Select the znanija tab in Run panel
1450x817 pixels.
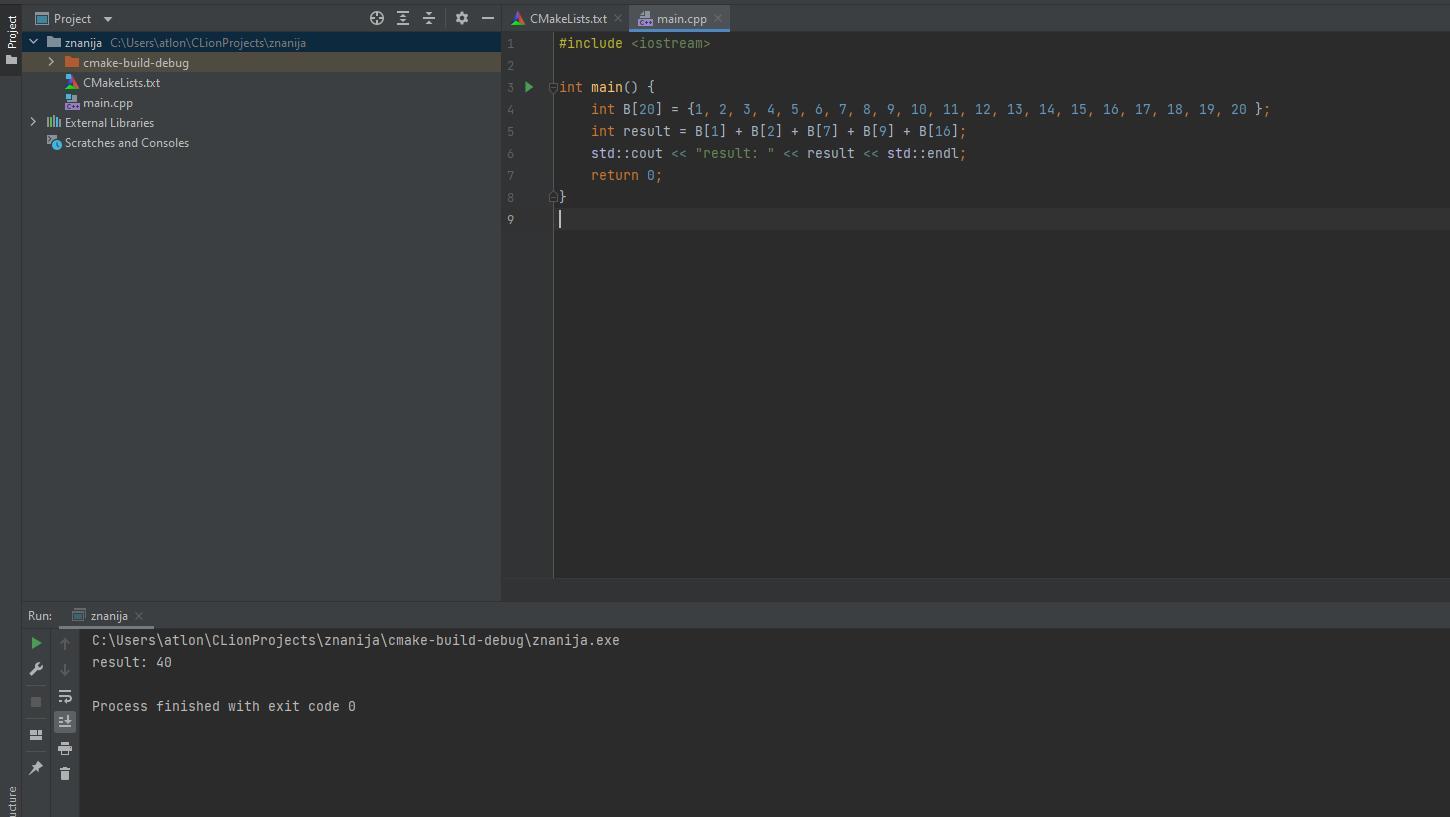pos(108,616)
